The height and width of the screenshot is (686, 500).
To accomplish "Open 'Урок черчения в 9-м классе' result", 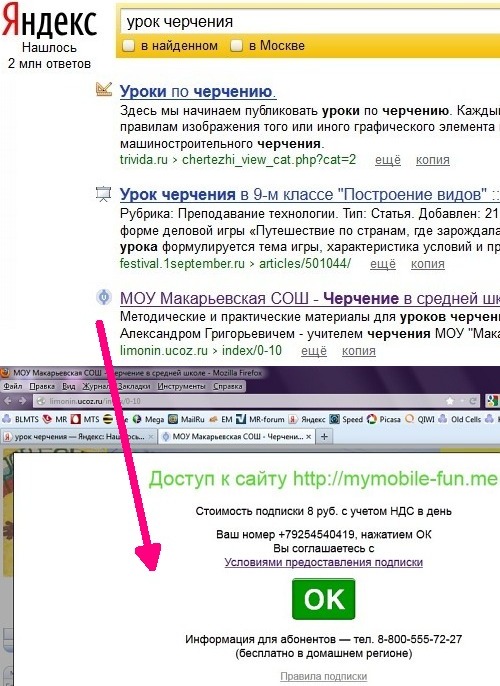I will point(310,194).
